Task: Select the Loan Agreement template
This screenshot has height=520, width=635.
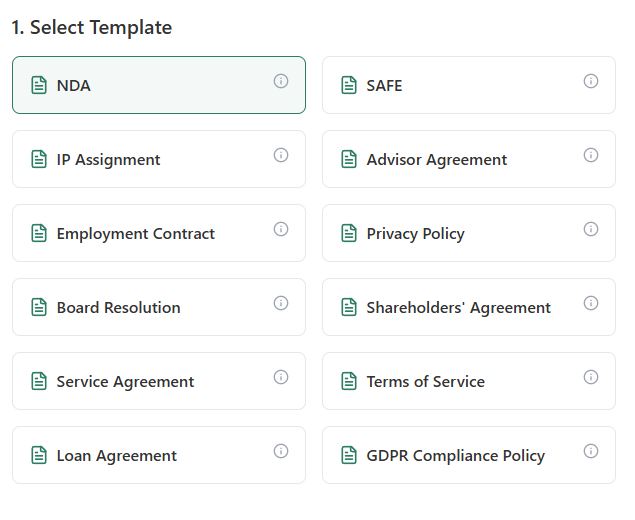Action: (x=150, y=456)
